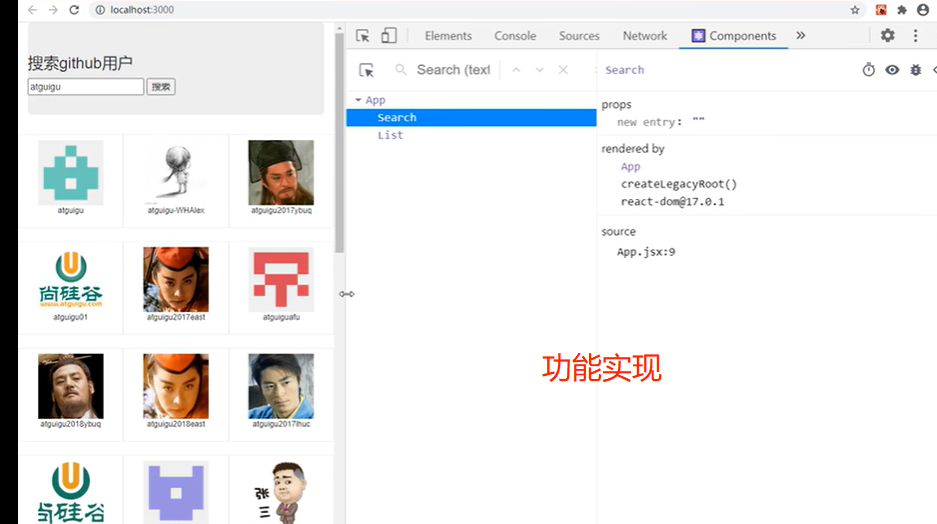Viewport: 937px width, 524px height.
Task: Click the browser forward arrow
Action: click(53, 10)
